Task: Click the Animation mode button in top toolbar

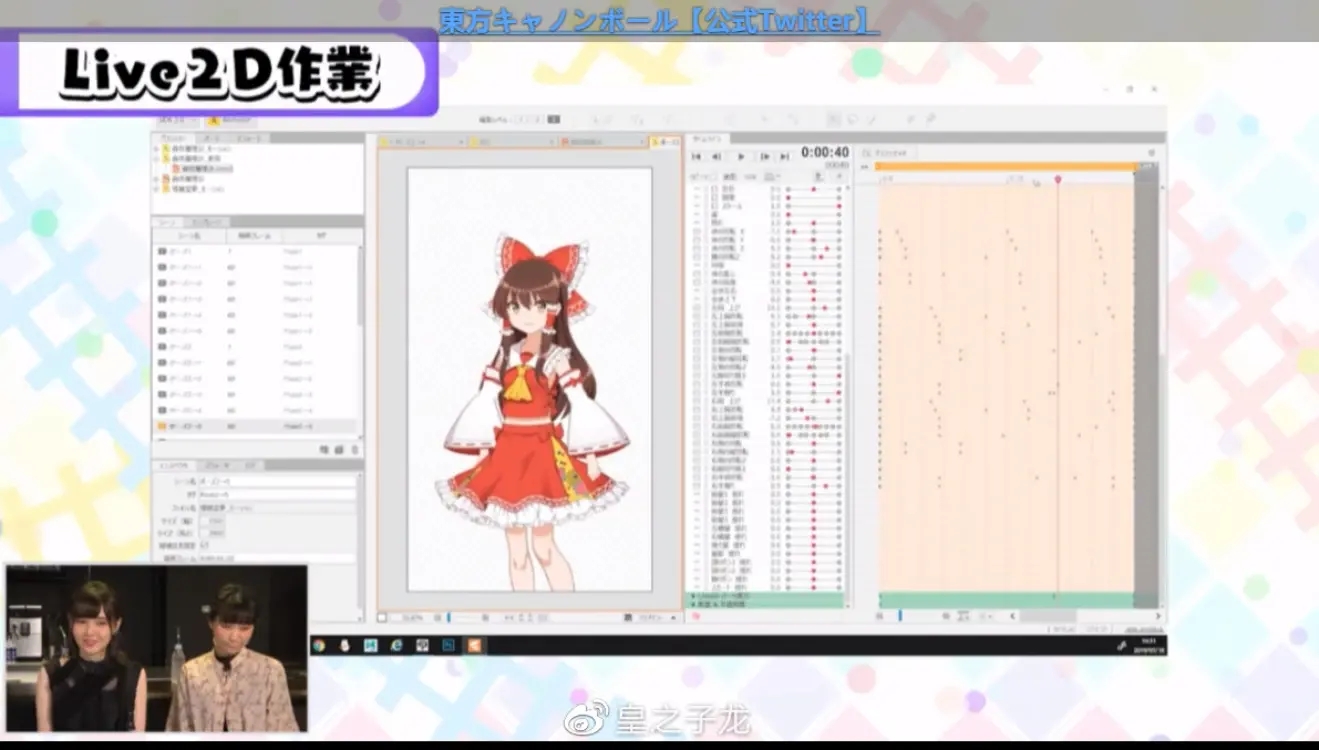Action: pos(232,120)
